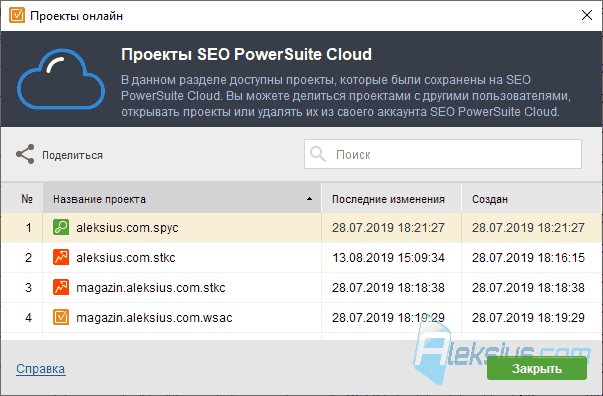The image size is (603, 396).
Task: Click the cloud icon in the header banner
Action: [x=61, y=79]
